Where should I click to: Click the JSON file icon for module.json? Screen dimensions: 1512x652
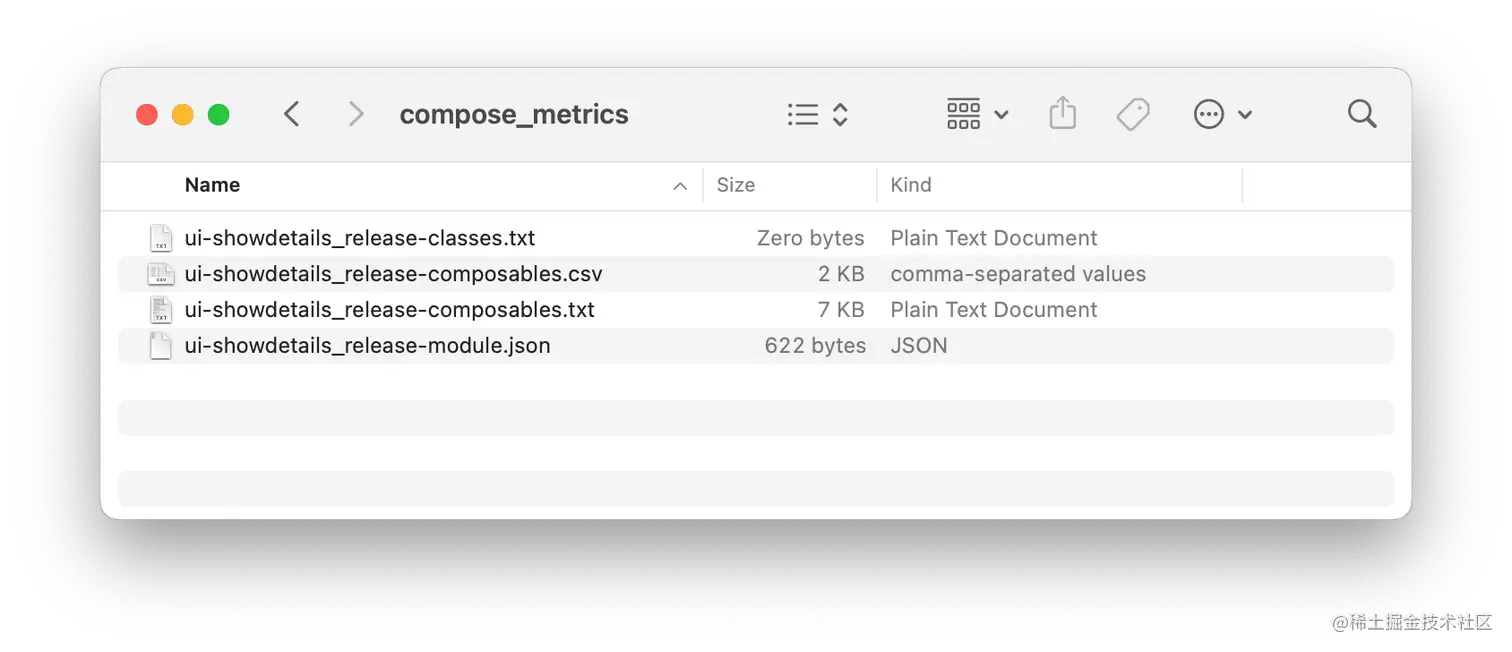161,345
